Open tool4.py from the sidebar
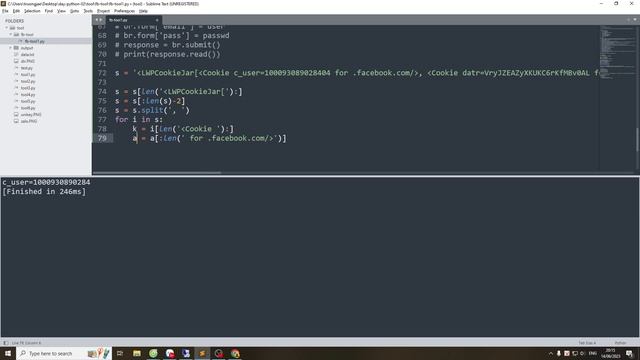This screenshot has height=360, width=640. tap(28, 95)
